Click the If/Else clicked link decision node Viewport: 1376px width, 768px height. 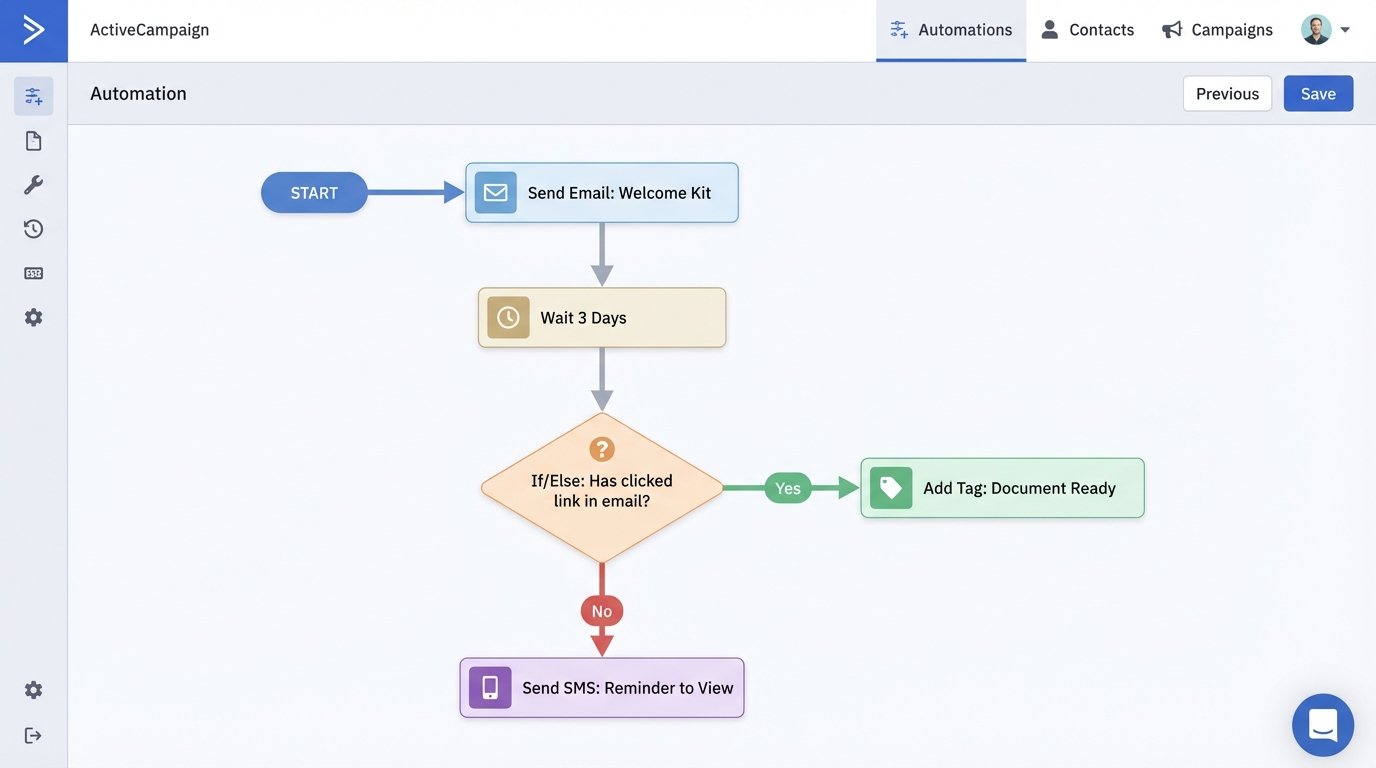pos(601,488)
